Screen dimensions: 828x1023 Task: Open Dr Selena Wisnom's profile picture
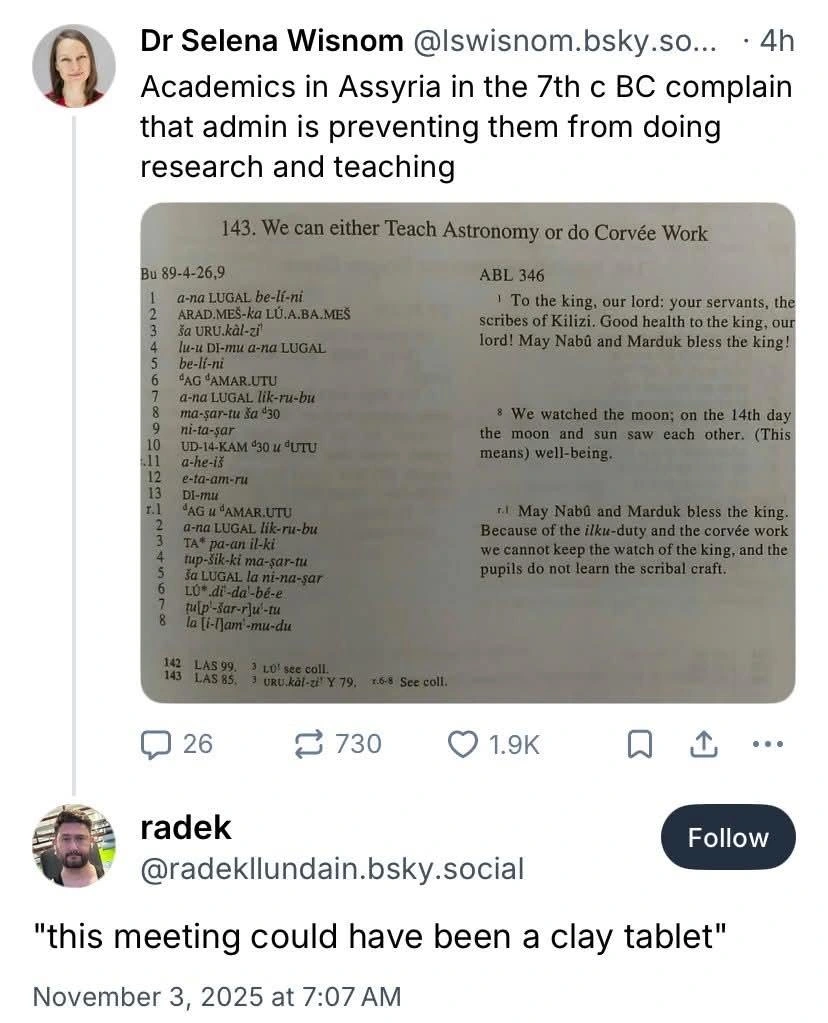(x=74, y=66)
